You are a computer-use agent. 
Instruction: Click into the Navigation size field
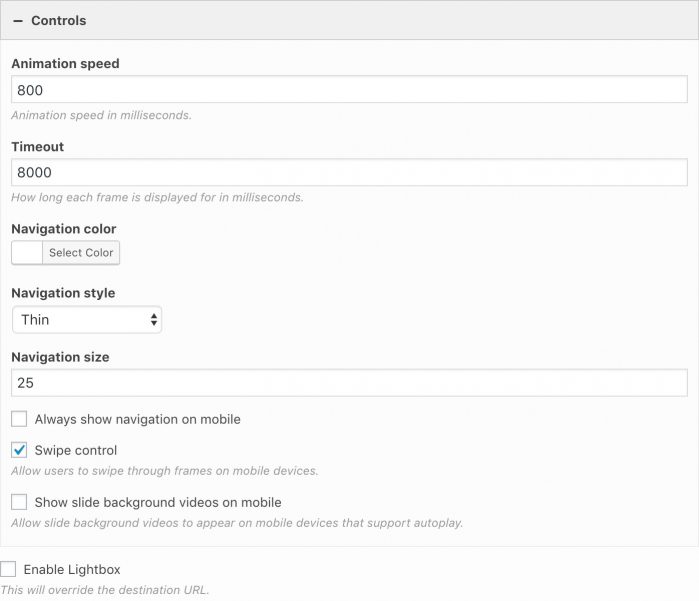(349, 383)
